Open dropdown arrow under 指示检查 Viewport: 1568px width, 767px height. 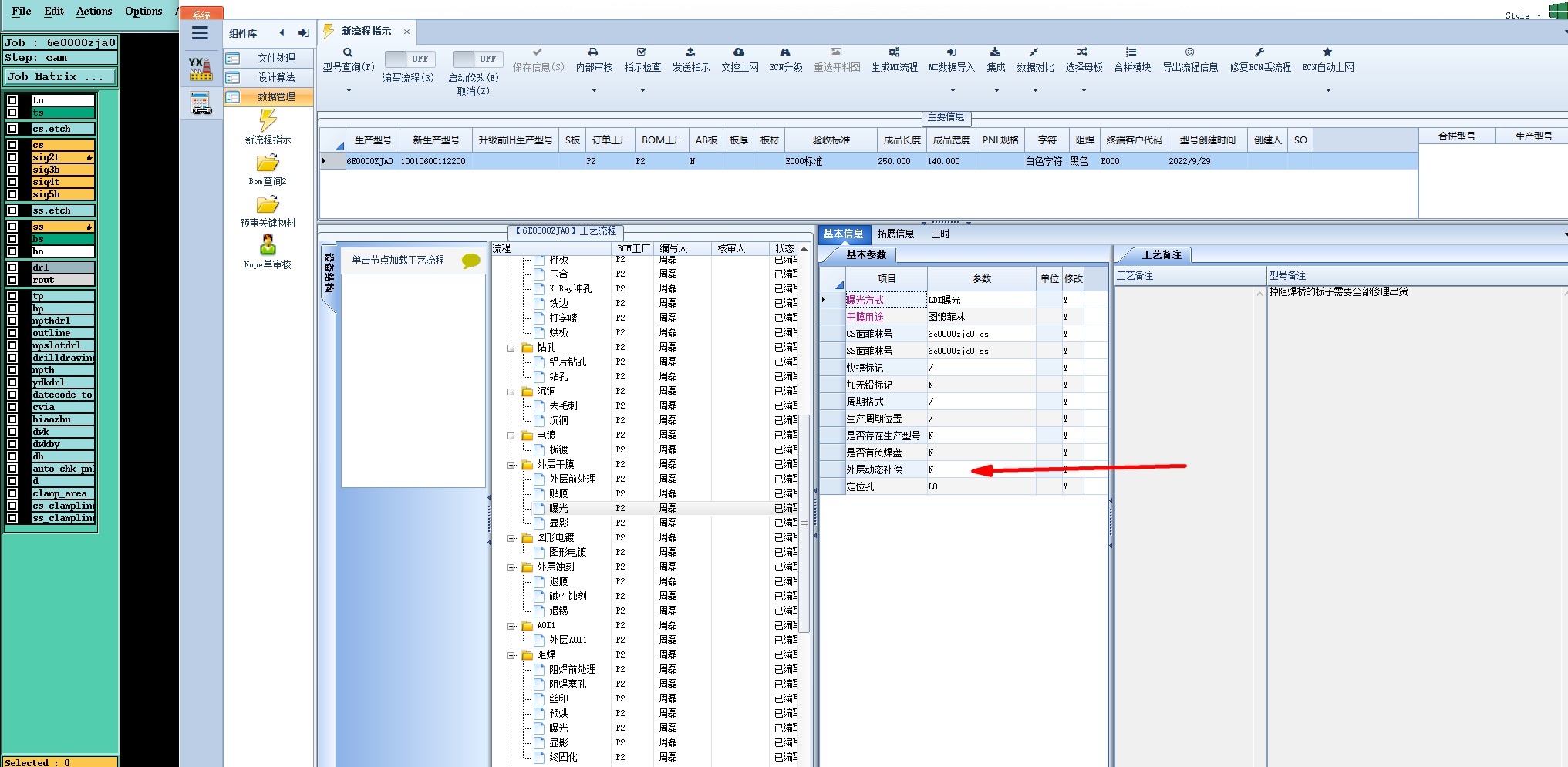[x=642, y=91]
